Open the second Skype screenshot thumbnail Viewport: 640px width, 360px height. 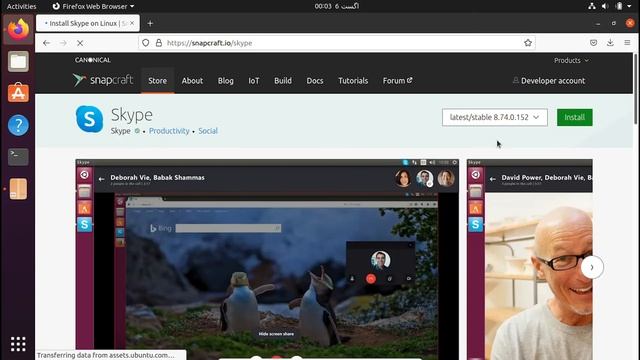530,259
